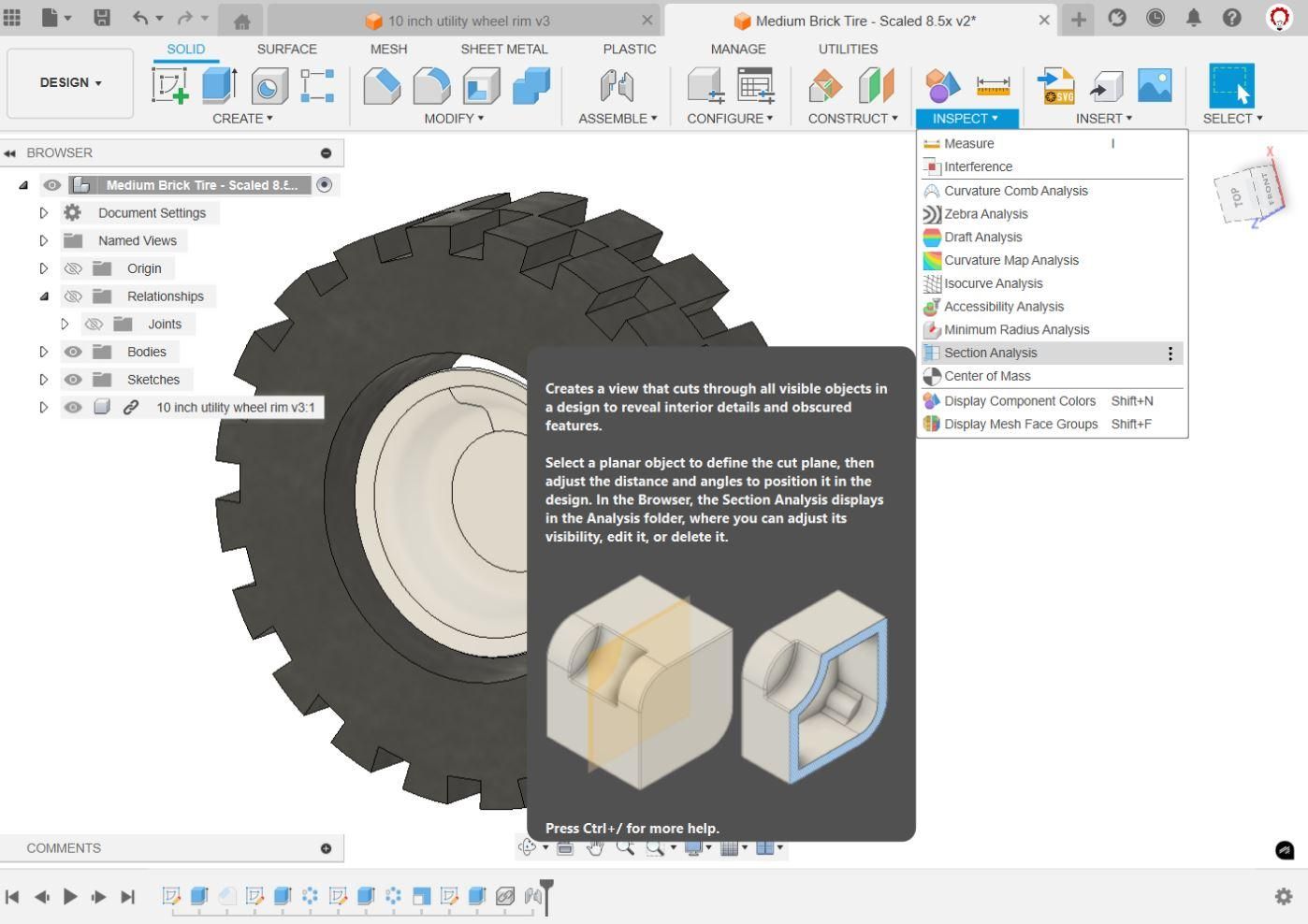Viewport: 1308px width, 924px height.
Task: Expand the Bodies node
Action: point(43,352)
